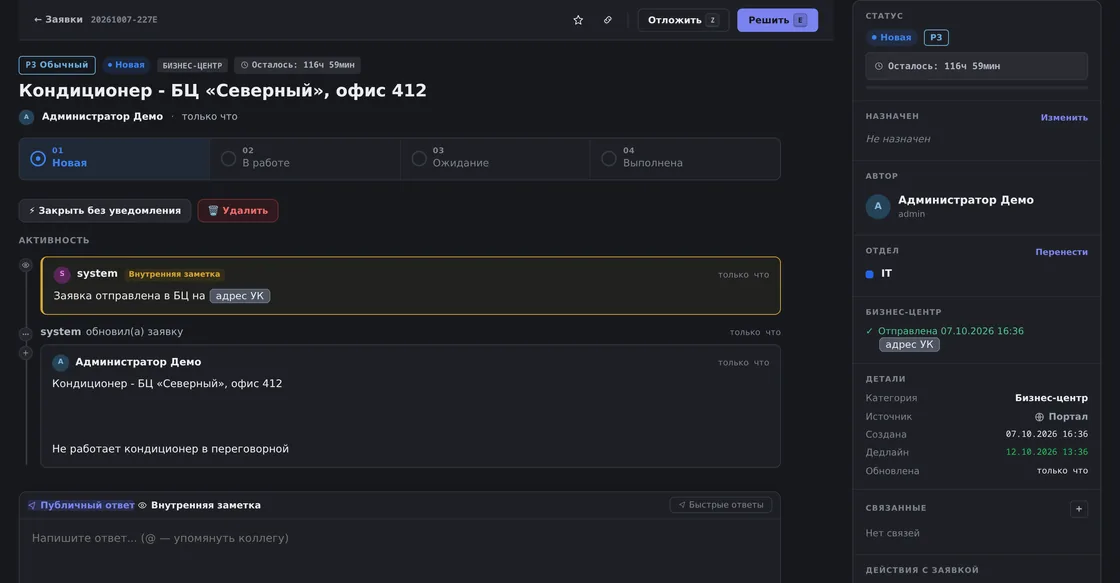This screenshot has height=583, width=1120.
Task: Set ticket stage to 04 Выполнена
Action: [x=685, y=159]
